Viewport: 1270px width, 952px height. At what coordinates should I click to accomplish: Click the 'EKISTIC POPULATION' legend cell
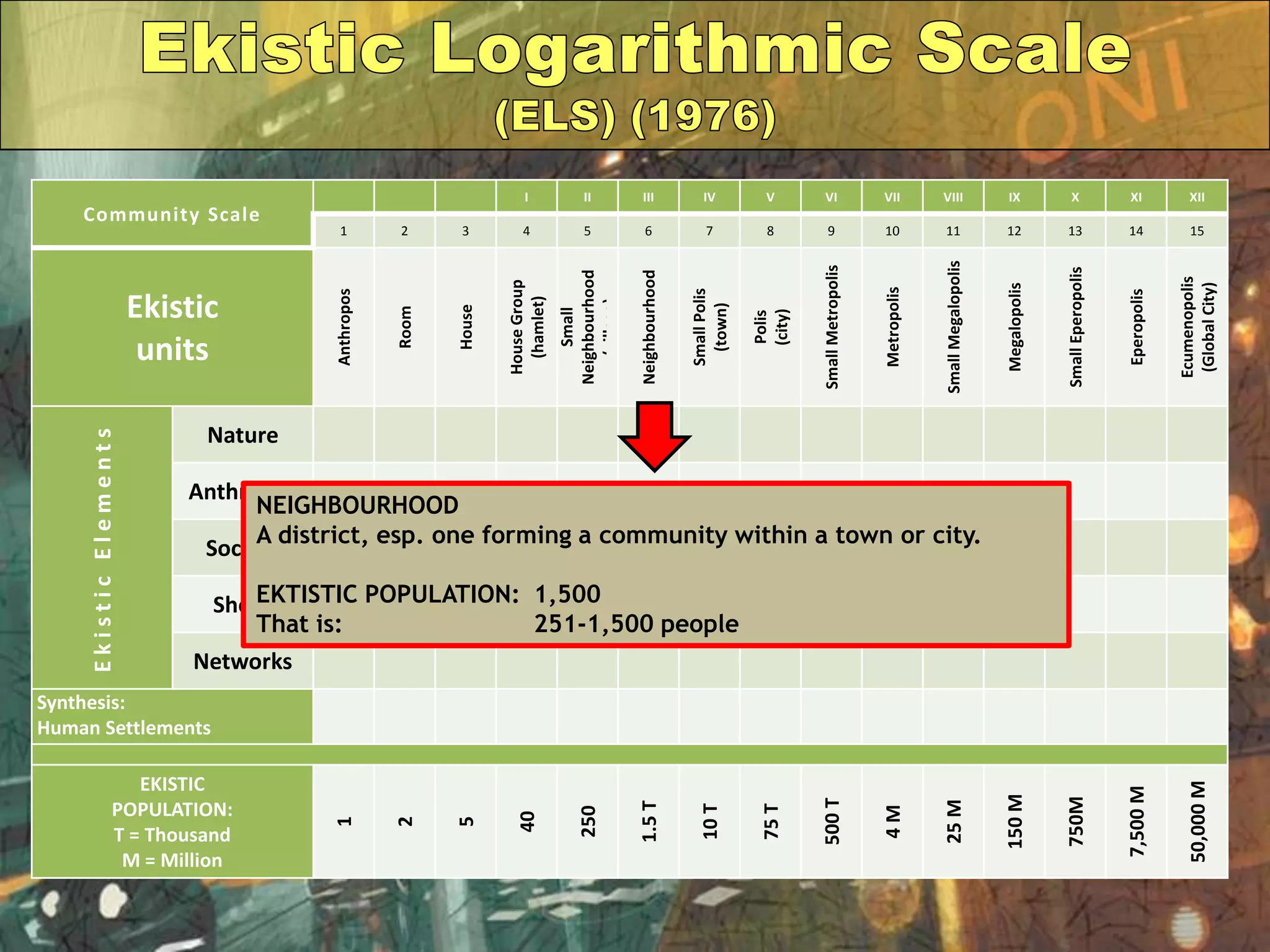point(172,822)
